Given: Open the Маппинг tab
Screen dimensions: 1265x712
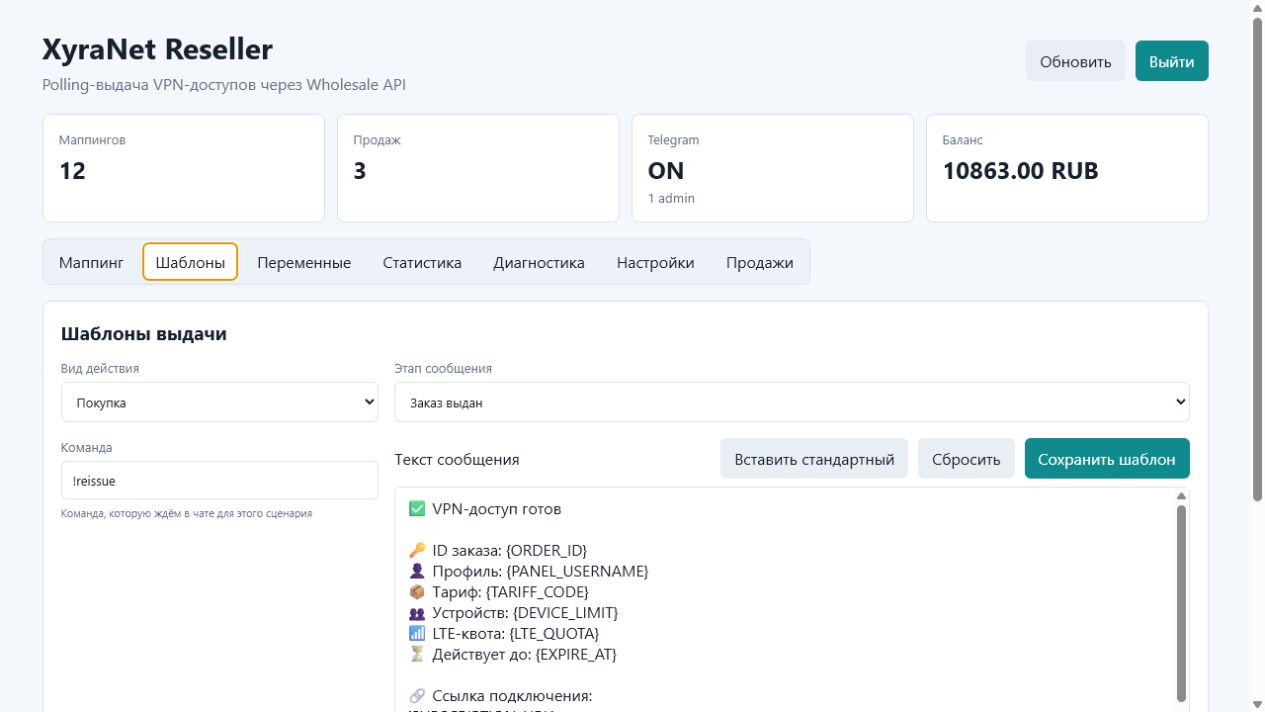Looking at the screenshot, I should point(91,262).
